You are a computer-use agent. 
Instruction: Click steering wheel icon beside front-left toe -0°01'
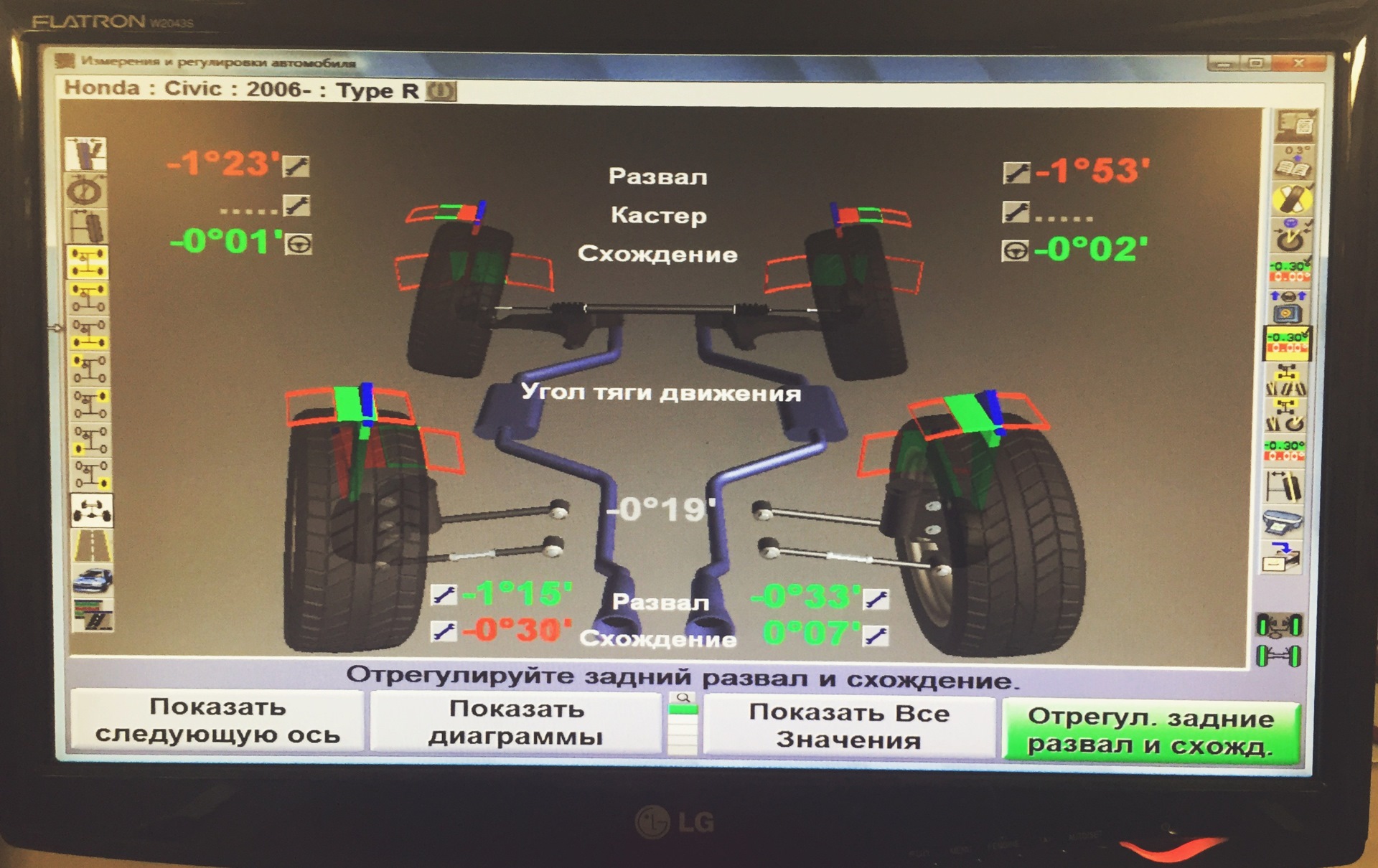(x=299, y=245)
